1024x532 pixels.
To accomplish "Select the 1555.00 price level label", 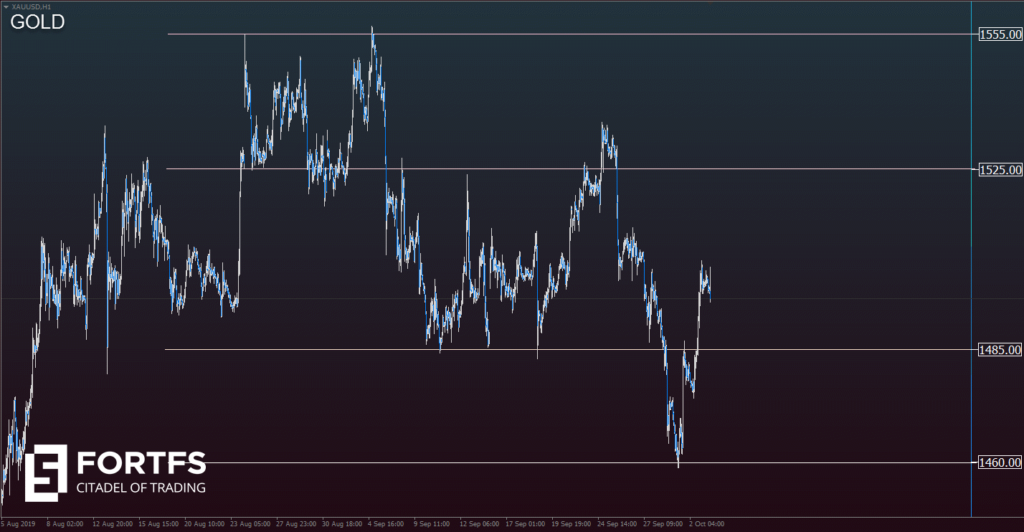I will [999, 35].
